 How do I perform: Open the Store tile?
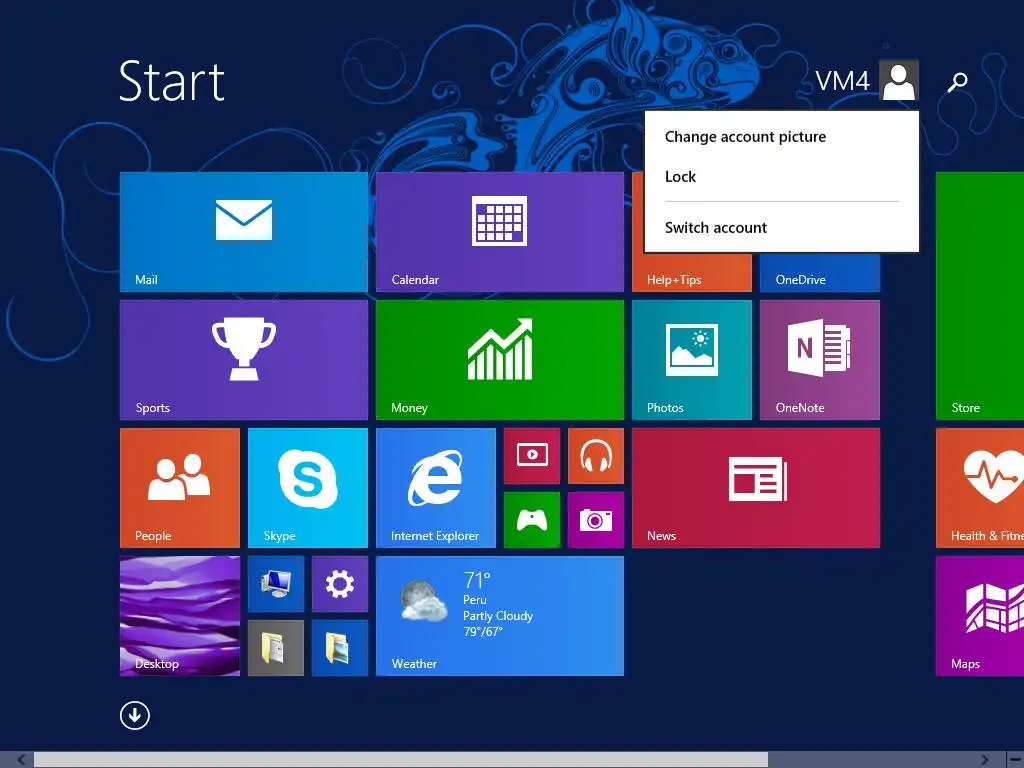tap(980, 295)
